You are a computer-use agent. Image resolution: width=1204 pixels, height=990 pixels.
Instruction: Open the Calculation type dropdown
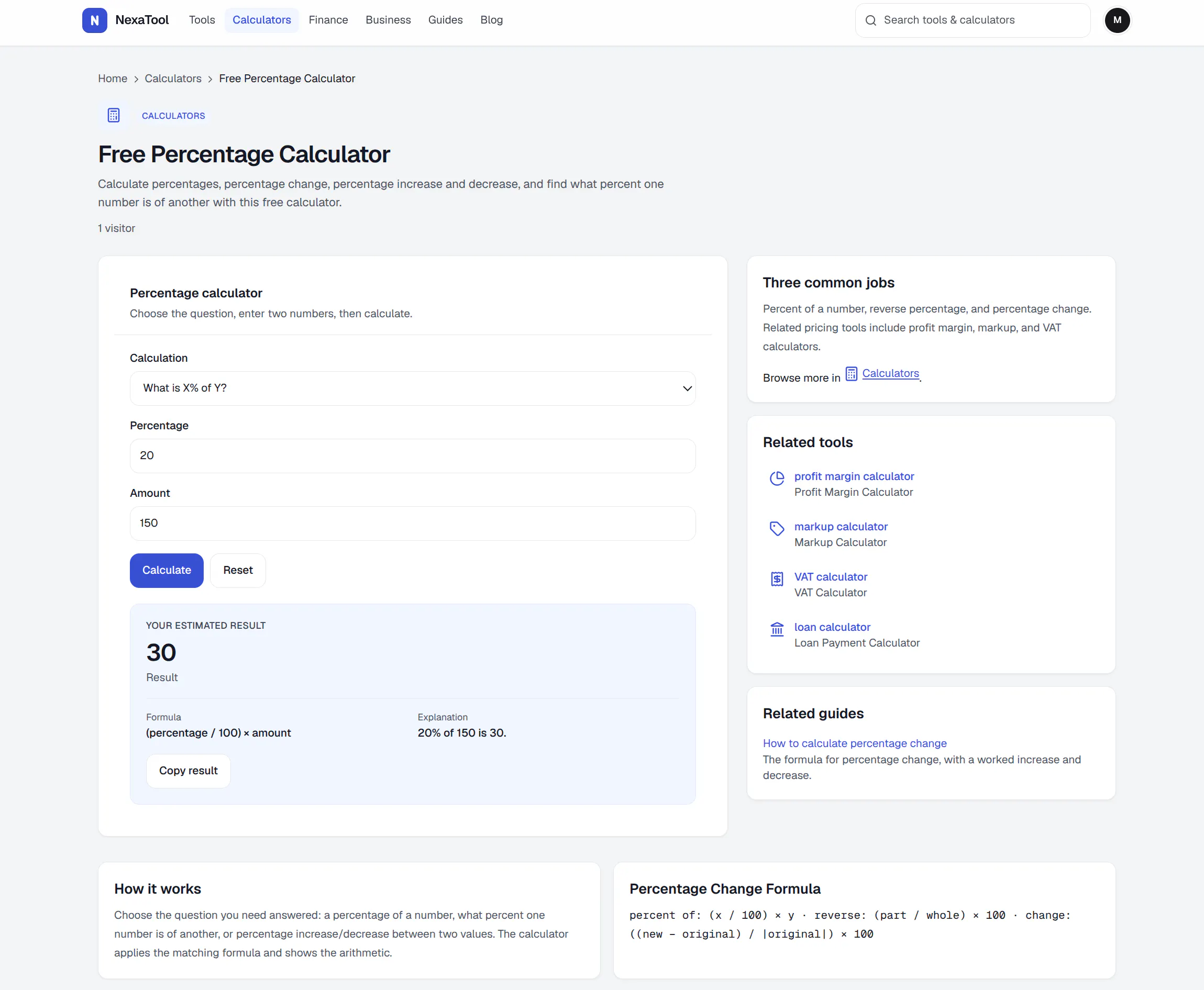pyautogui.click(x=412, y=388)
